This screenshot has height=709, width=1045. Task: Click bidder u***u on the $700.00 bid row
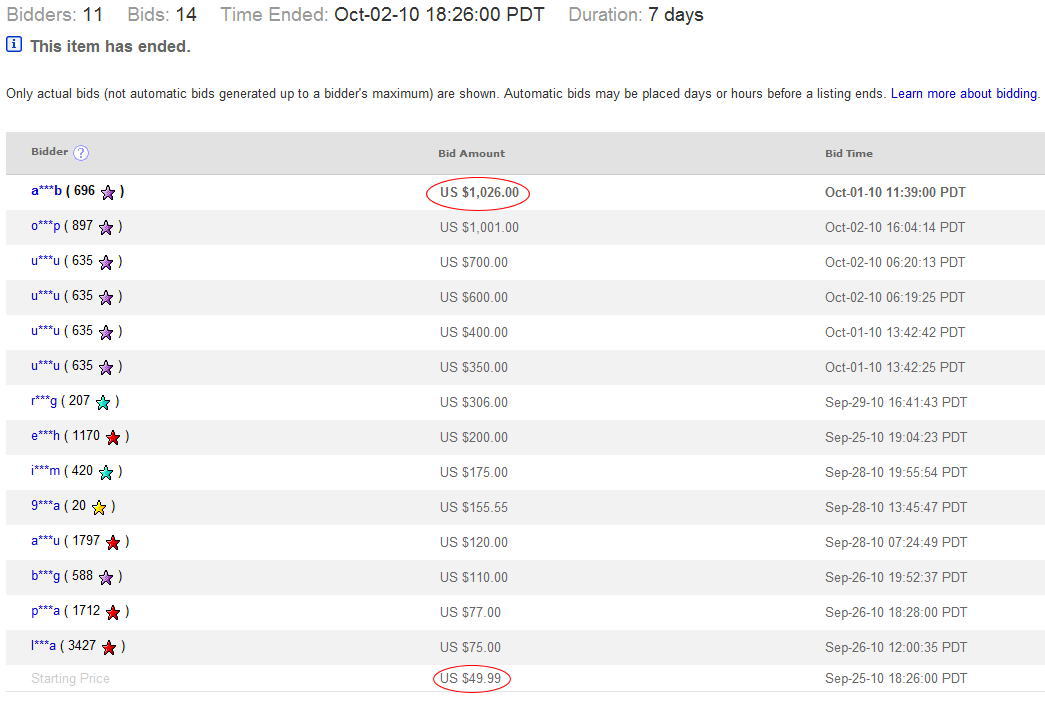46,261
